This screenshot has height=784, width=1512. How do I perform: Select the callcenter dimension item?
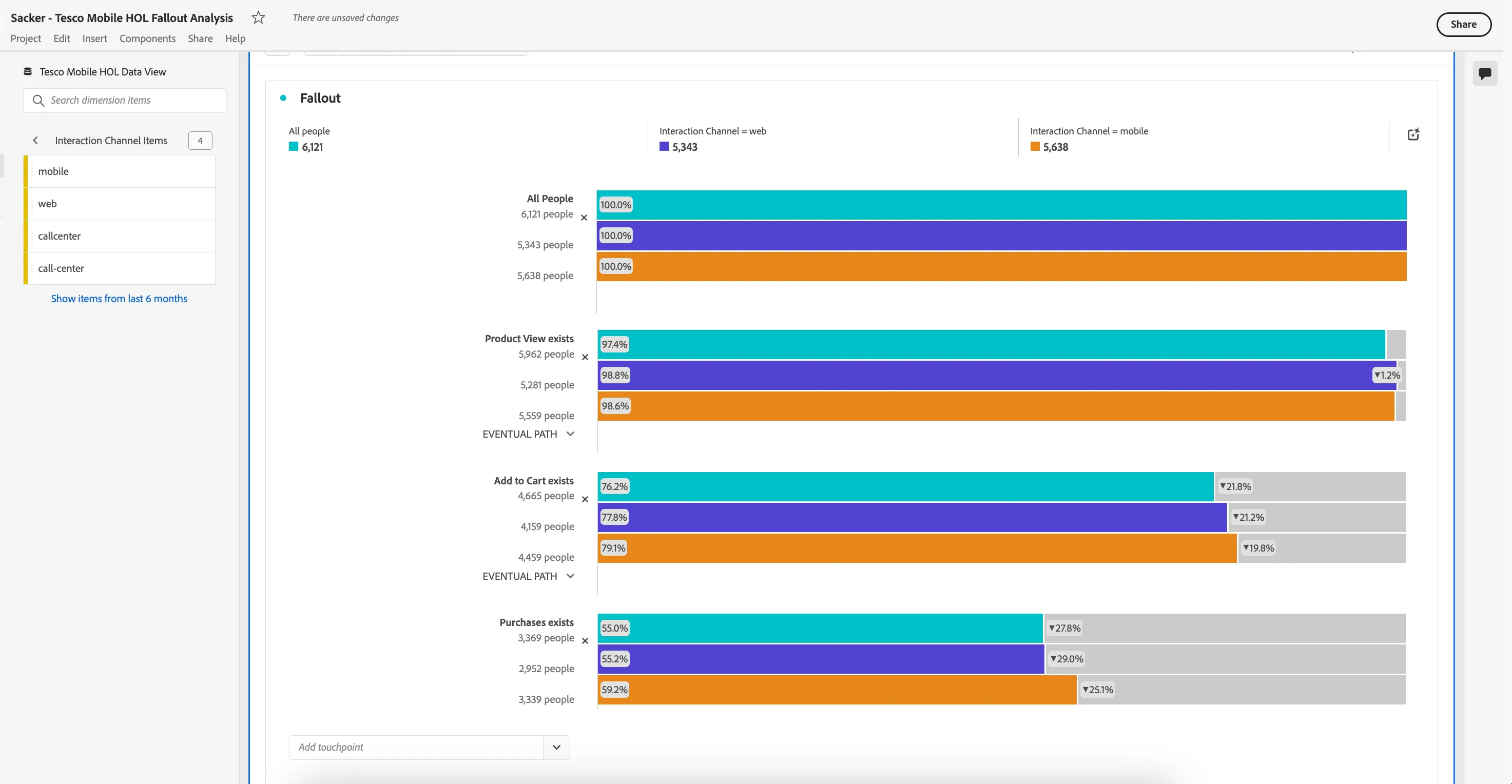[120, 236]
